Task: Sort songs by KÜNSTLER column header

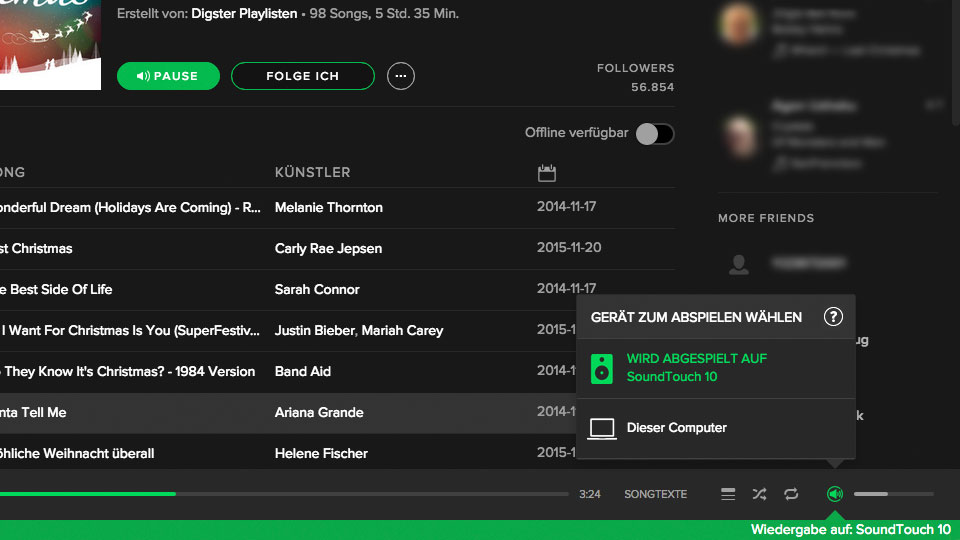Action: pyautogui.click(x=312, y=173)
